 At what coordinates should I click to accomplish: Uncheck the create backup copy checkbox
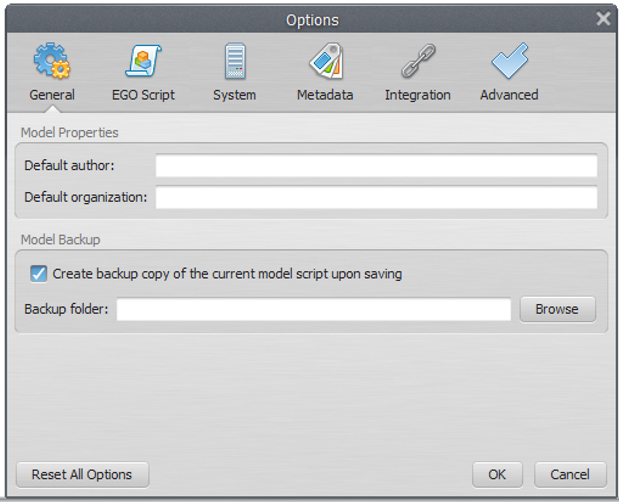(39, 273)
